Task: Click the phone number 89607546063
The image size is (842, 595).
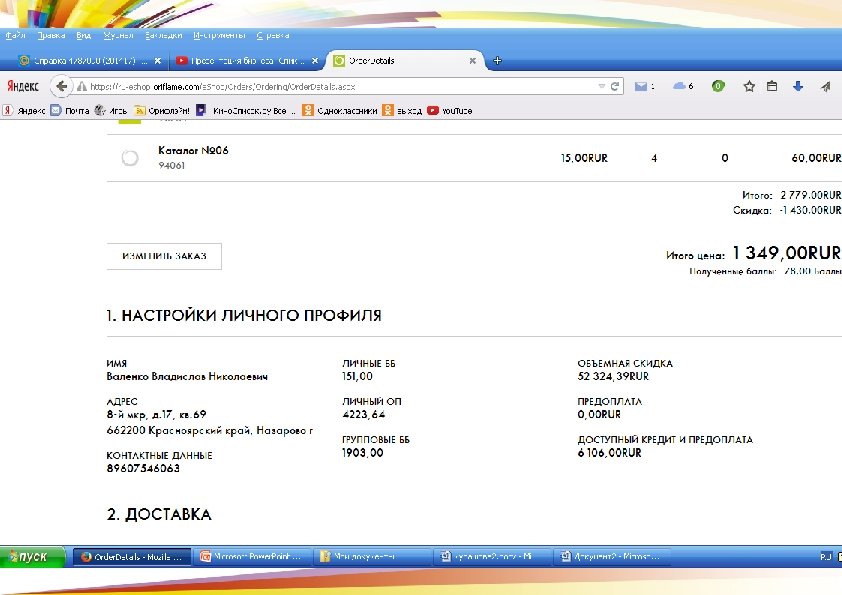Action: pyautogui.click(x=143, y=468)
